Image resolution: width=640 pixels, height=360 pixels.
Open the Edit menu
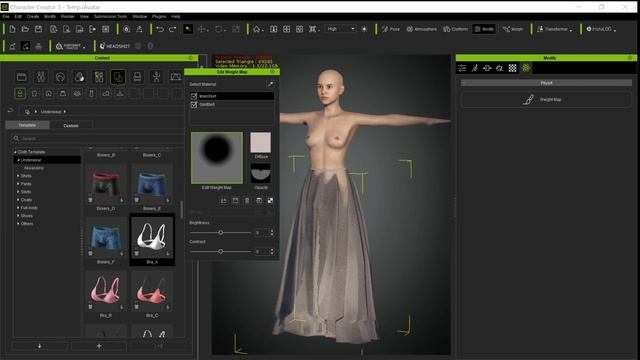[18, 17]
